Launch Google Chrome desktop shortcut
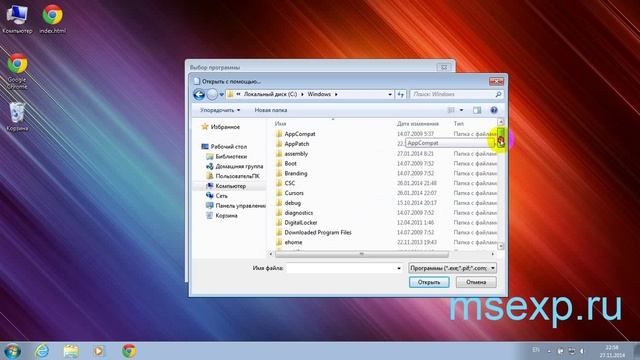Screen dimensions: 640x360 pos(17,71)
